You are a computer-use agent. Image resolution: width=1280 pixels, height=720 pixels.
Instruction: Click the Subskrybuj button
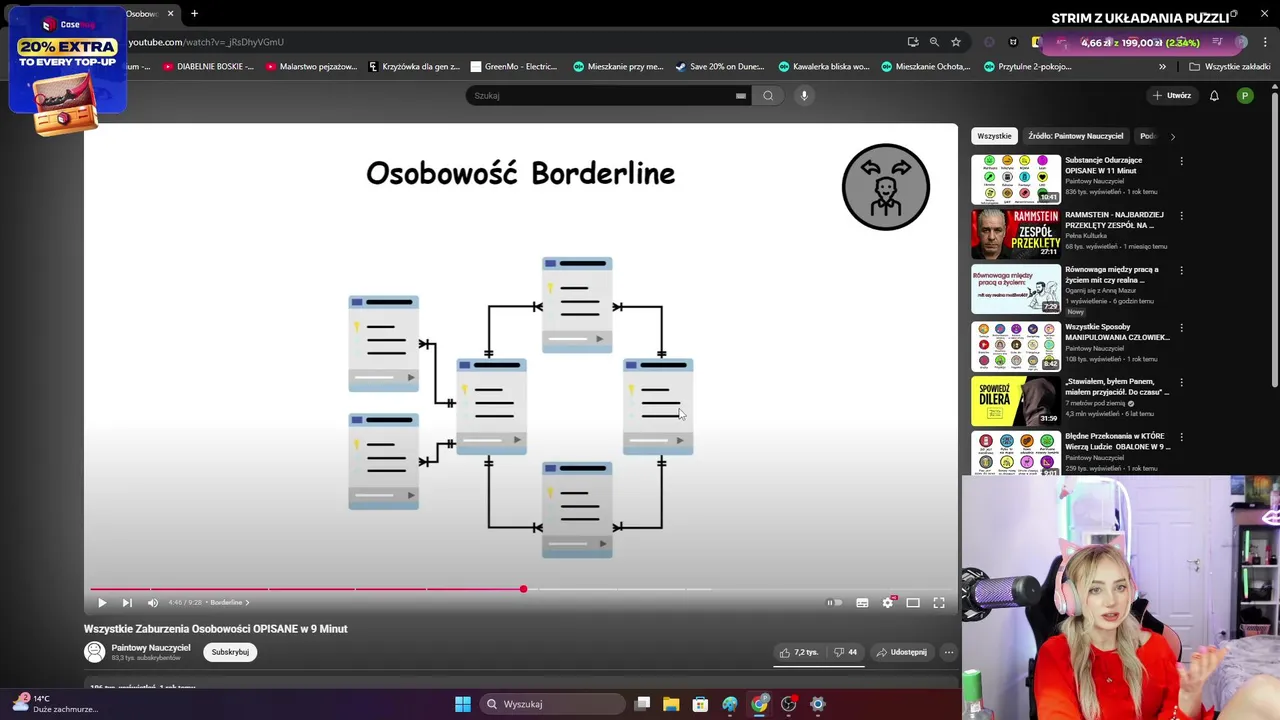coord(230,652)
